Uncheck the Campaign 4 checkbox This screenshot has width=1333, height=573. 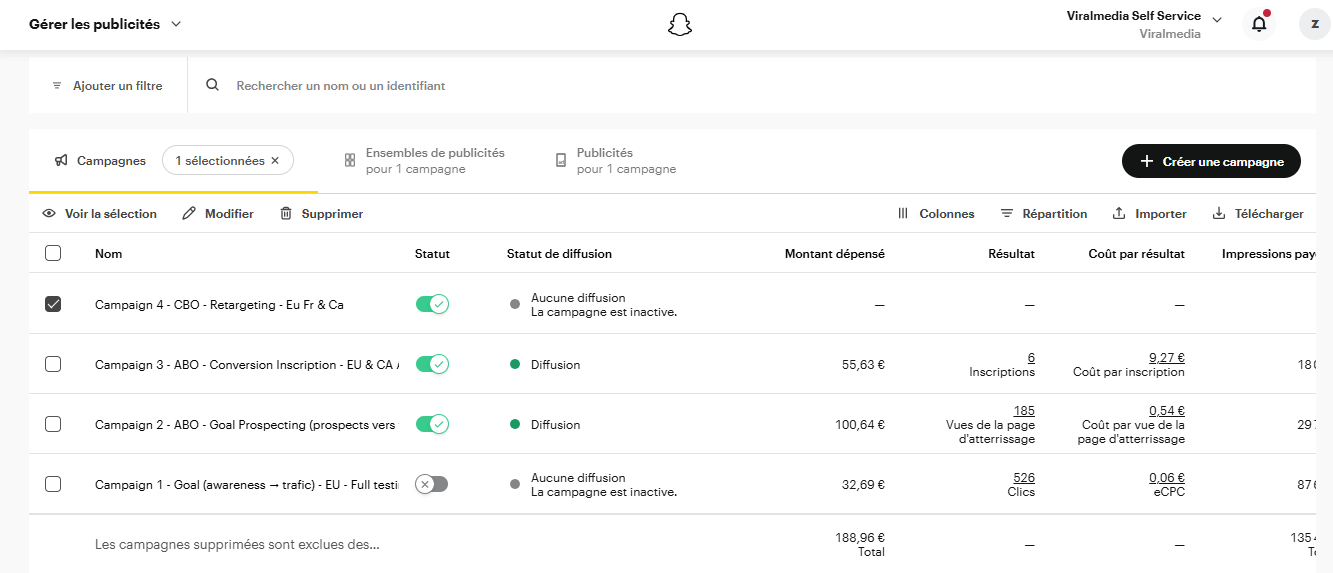tap(53, 304)
